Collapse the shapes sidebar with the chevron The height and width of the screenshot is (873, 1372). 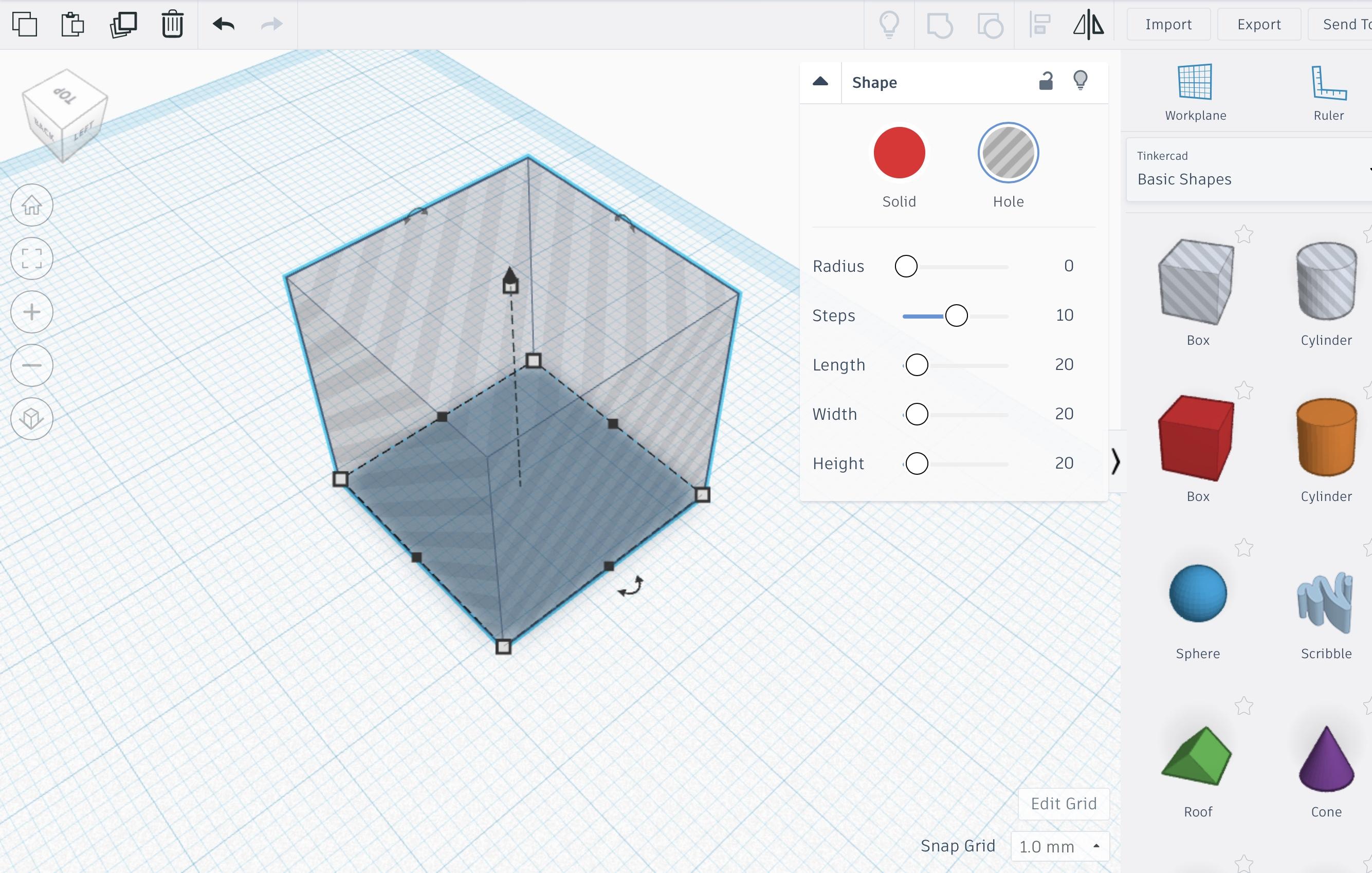[1115, 461]
